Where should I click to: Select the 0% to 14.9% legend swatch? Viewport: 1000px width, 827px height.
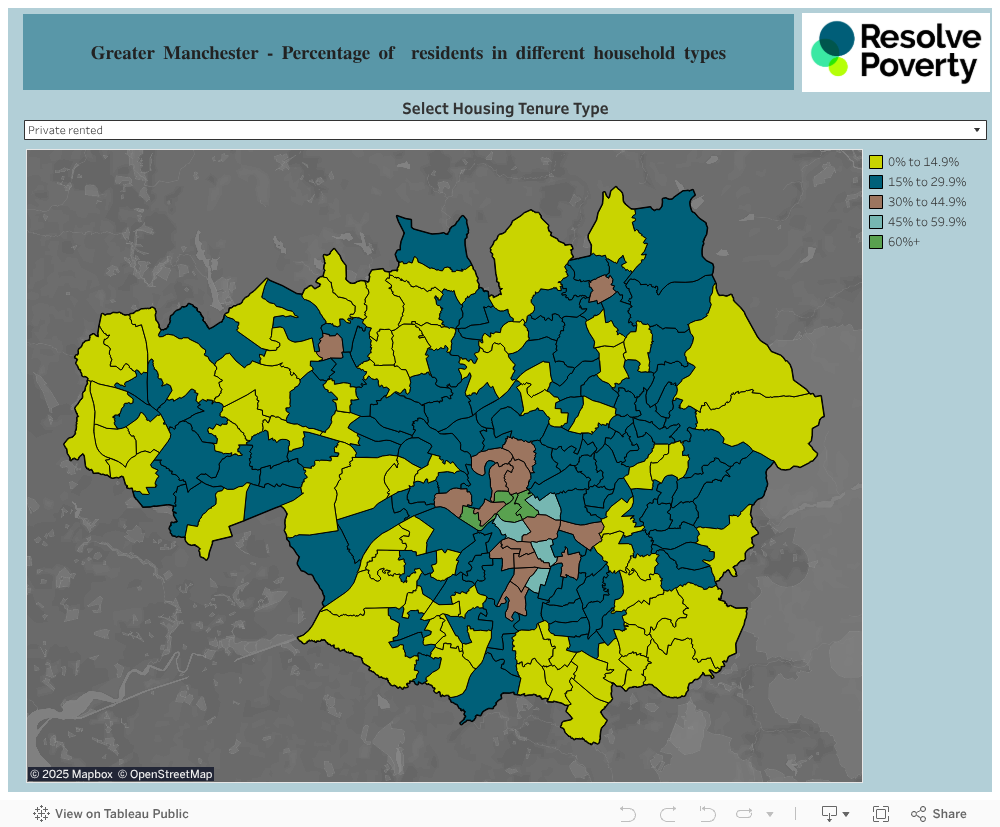tap(876, 162)
